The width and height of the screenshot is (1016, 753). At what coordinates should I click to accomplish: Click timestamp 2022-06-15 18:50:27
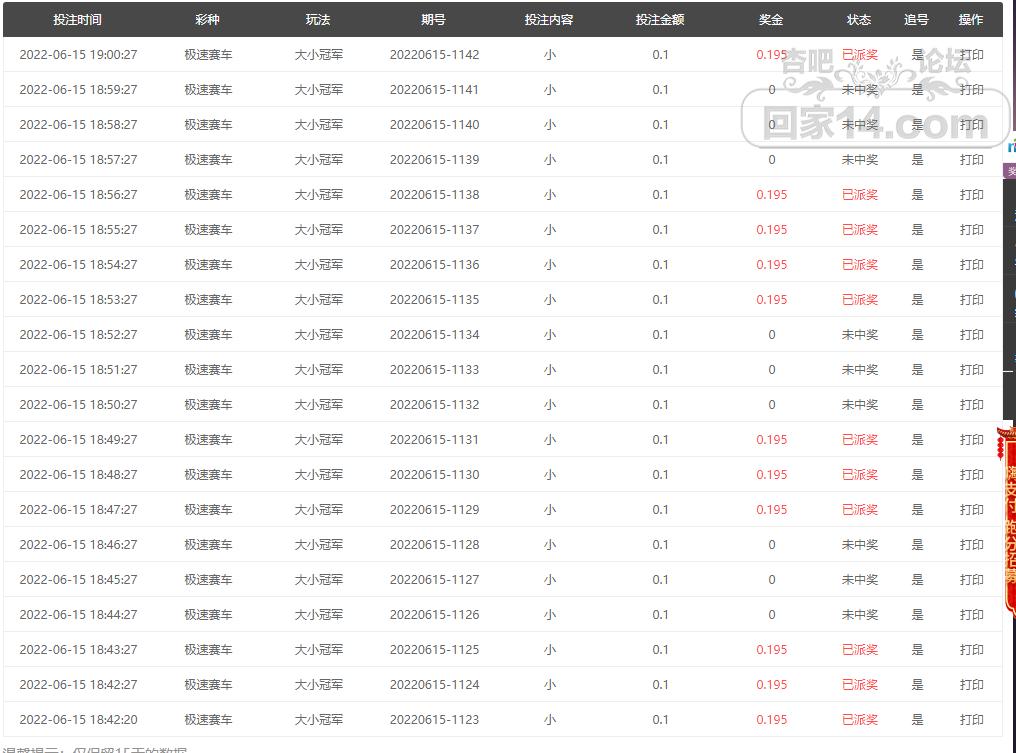[x=78, y=404]
